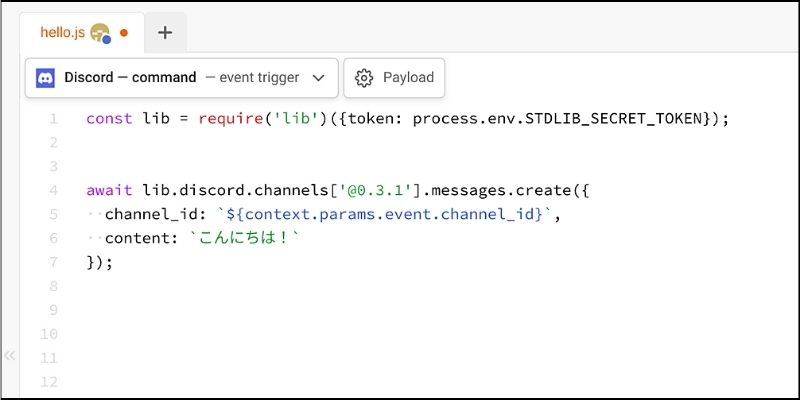This screenshot has width=800, height=400.
Task: Click '${context.params.event.channel_id}' template string
Action: pos(385,214)
